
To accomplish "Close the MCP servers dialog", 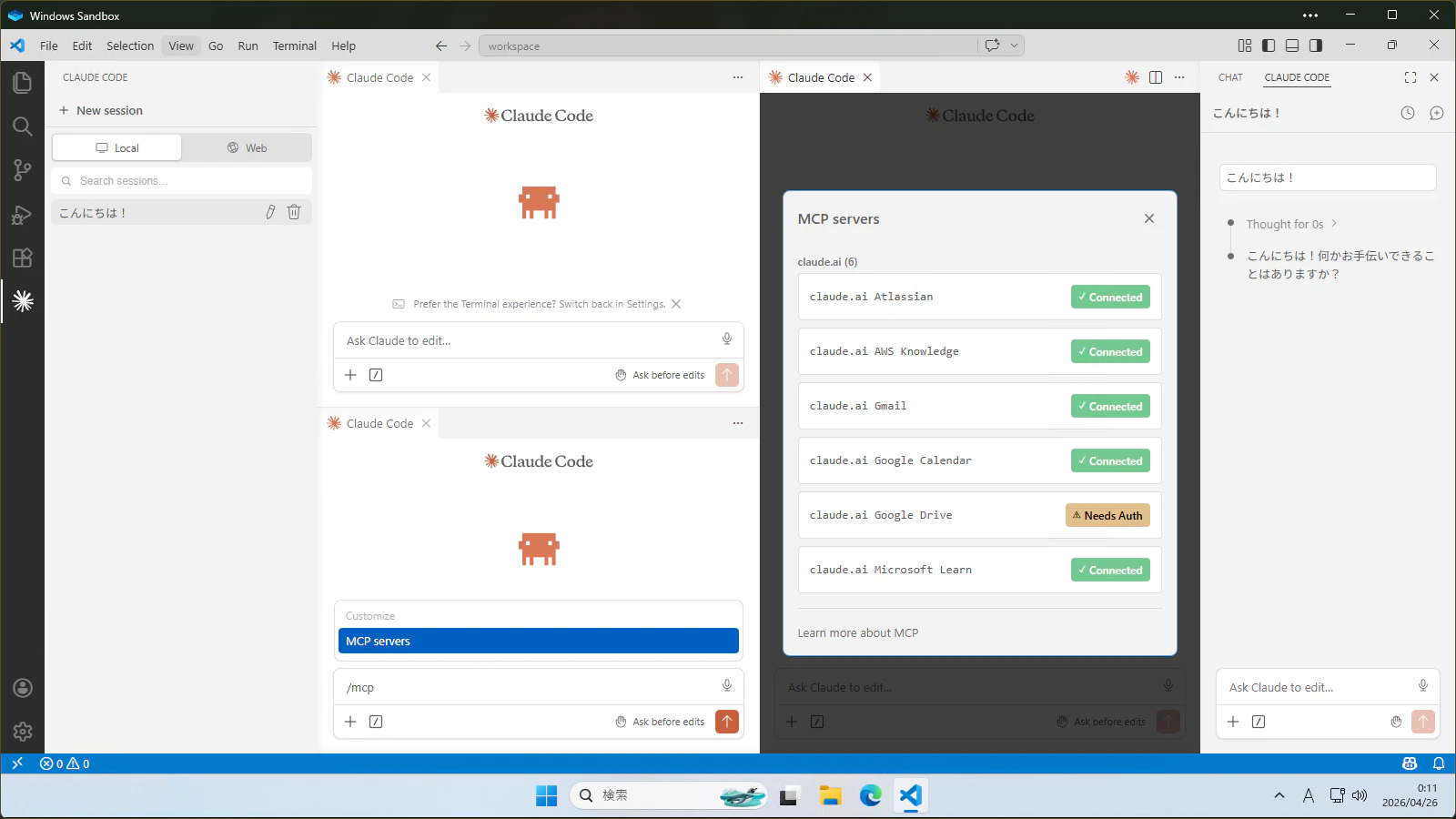I will pyautogui.click(x=1149, y=218).
